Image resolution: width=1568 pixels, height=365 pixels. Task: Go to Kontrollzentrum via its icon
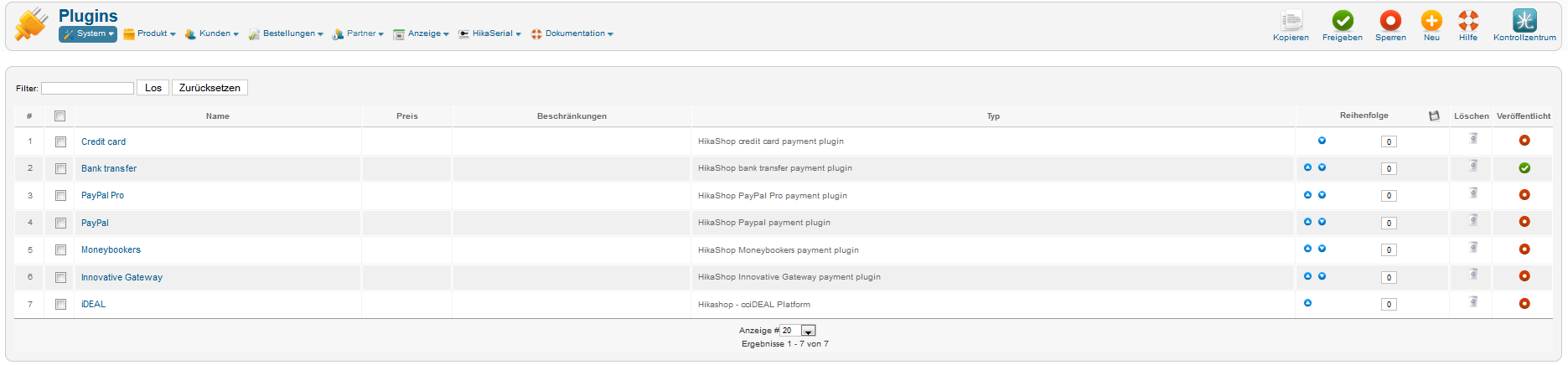(x=1524, y=21)
